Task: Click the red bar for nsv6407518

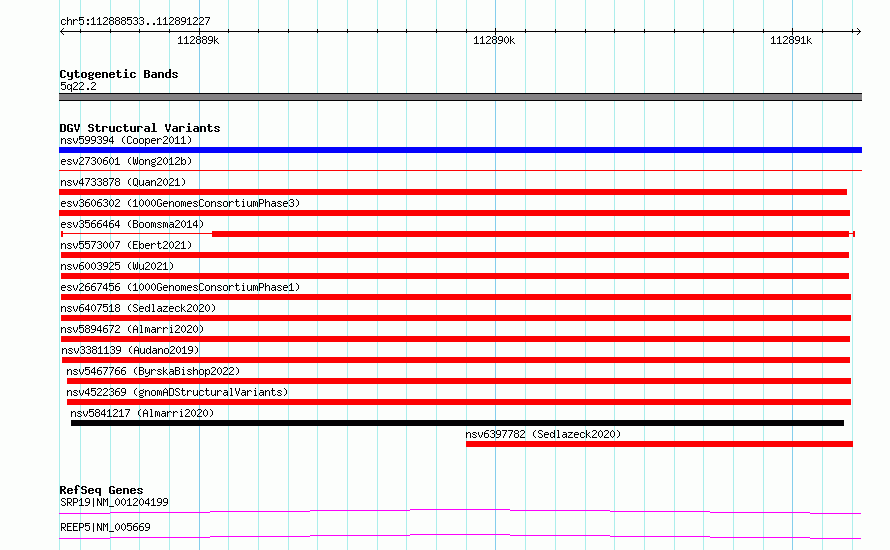Action: point(456,318)
